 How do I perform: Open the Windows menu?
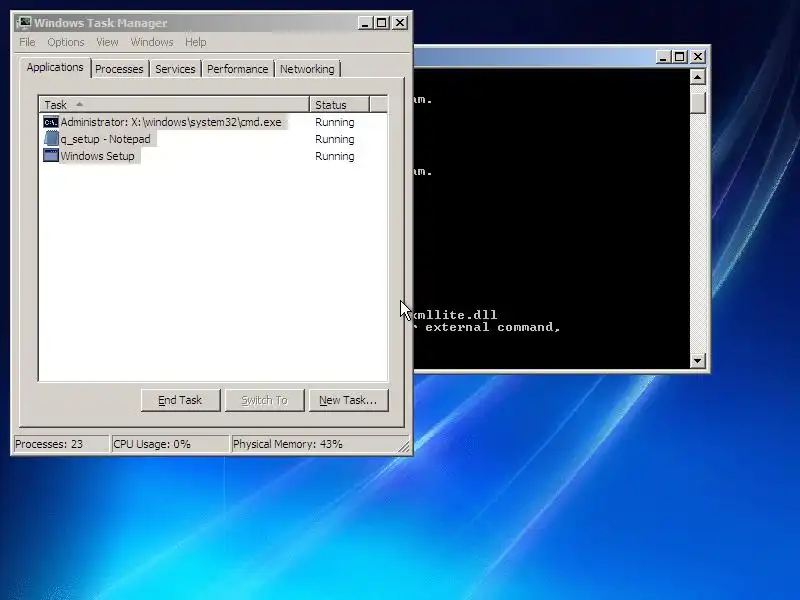coord(152,42)
